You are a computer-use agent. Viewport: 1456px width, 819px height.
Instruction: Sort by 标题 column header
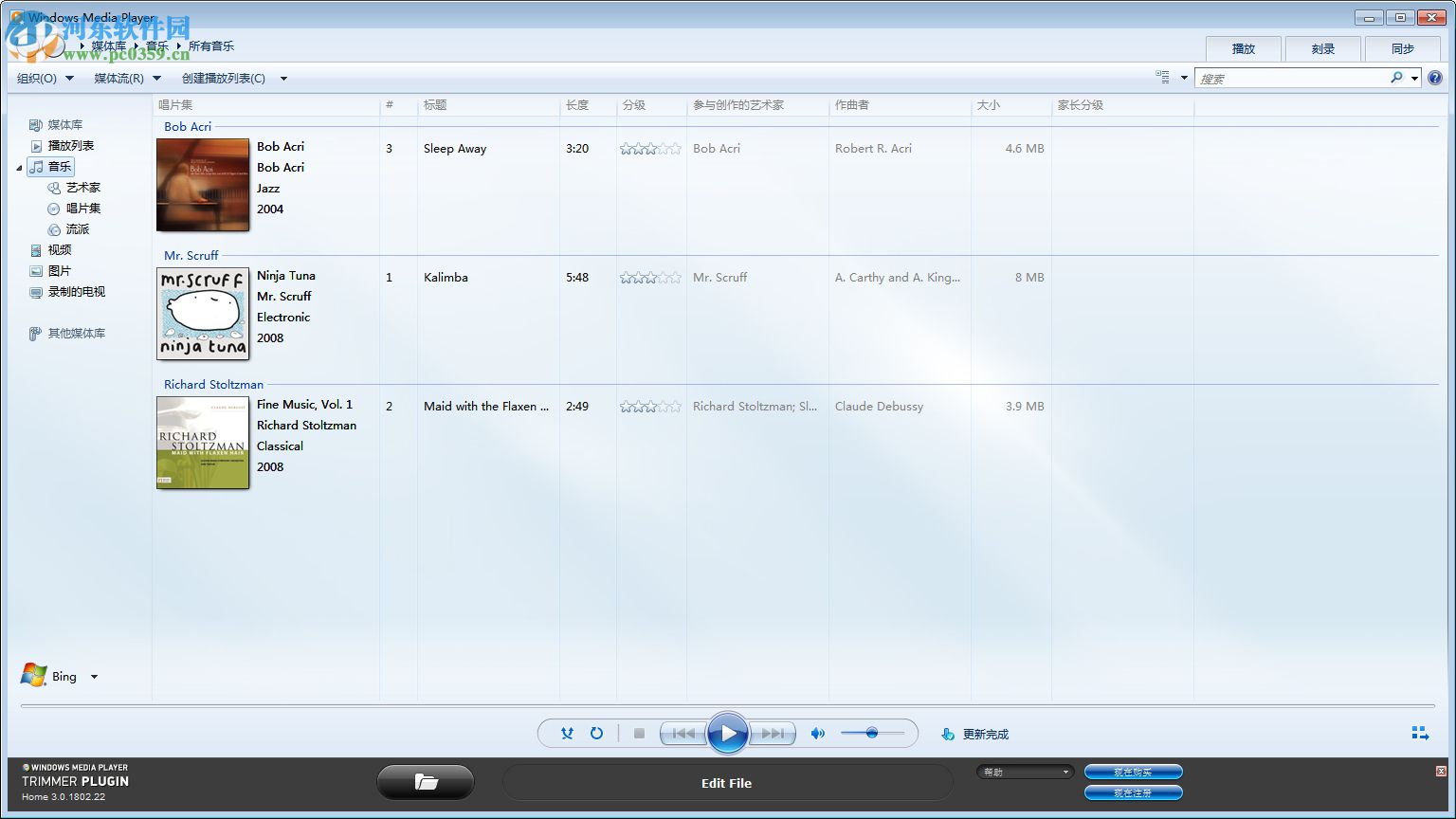(488, 105)
